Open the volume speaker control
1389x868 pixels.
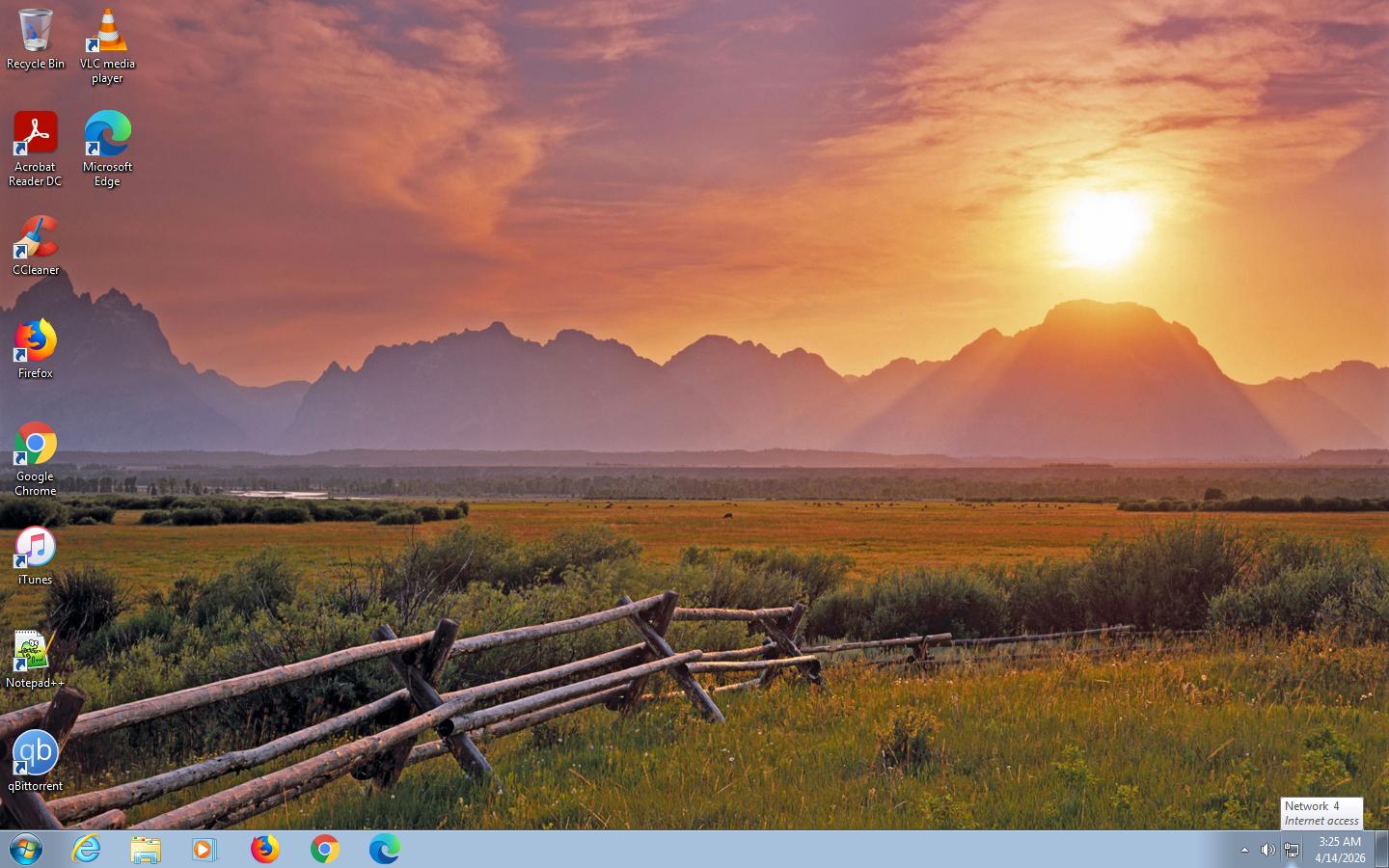[1267, 850]
